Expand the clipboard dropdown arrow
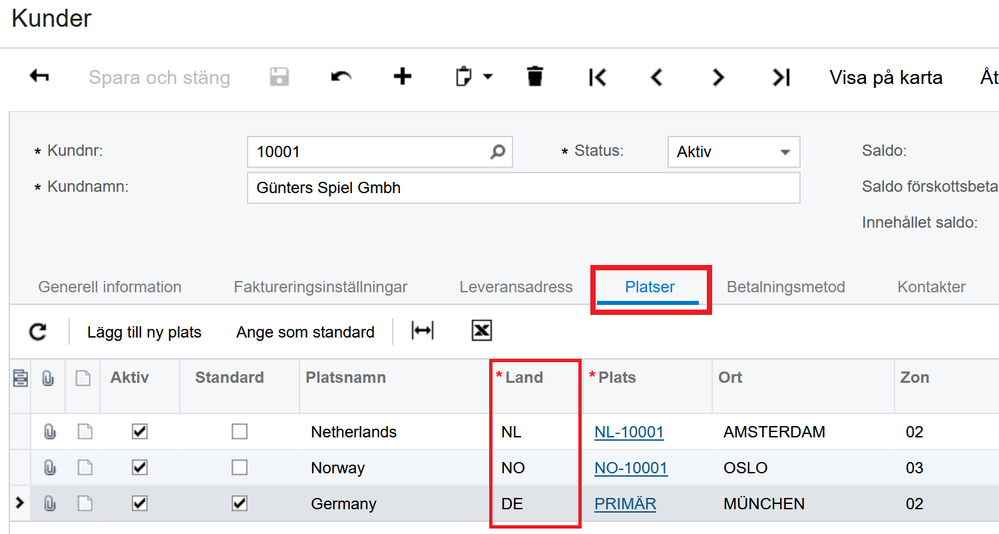The height and width of the screenshot is (534, 999). pos(487,77)
